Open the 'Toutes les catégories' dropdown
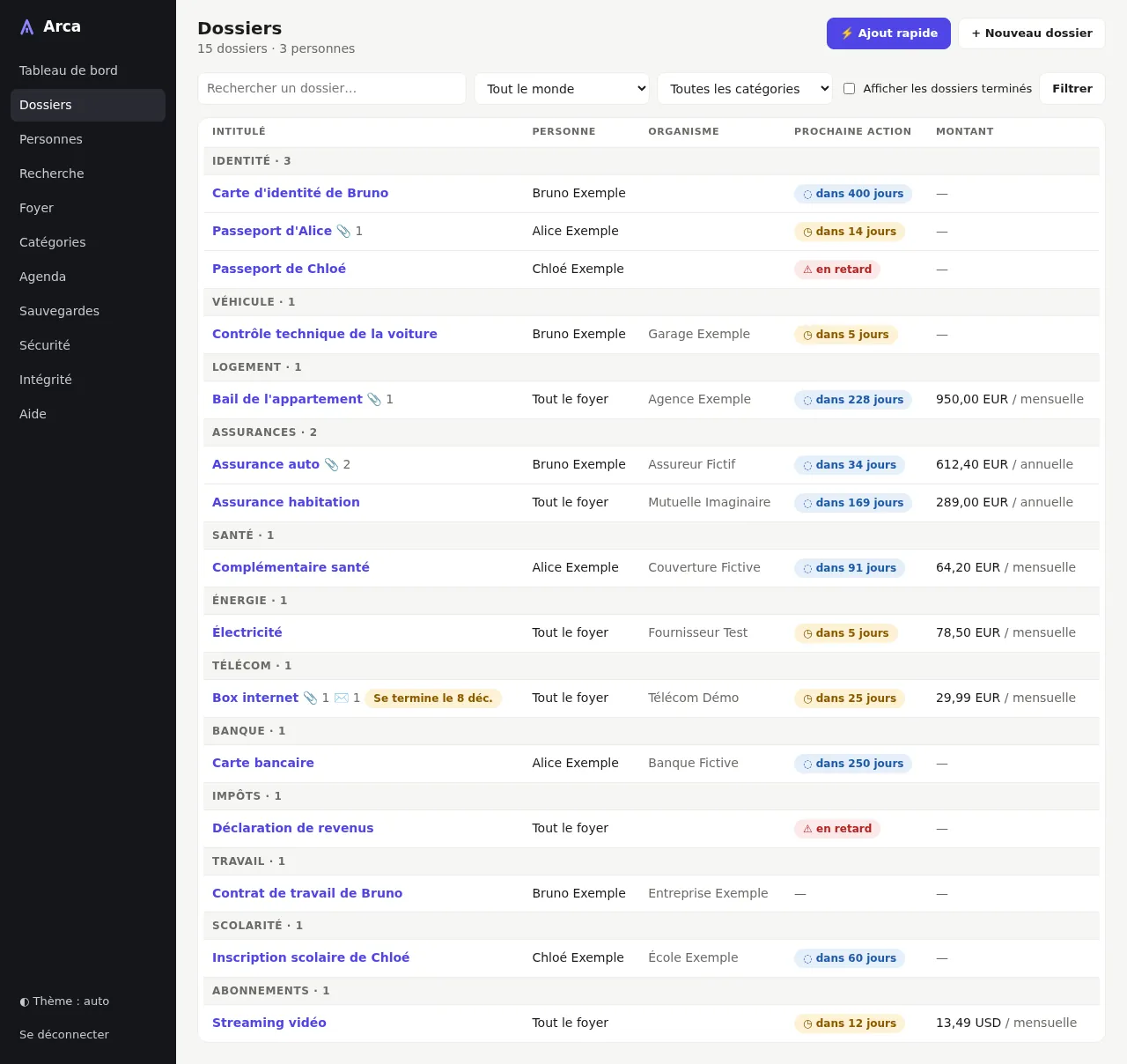1127x1064 pixels. coord(745,89)
